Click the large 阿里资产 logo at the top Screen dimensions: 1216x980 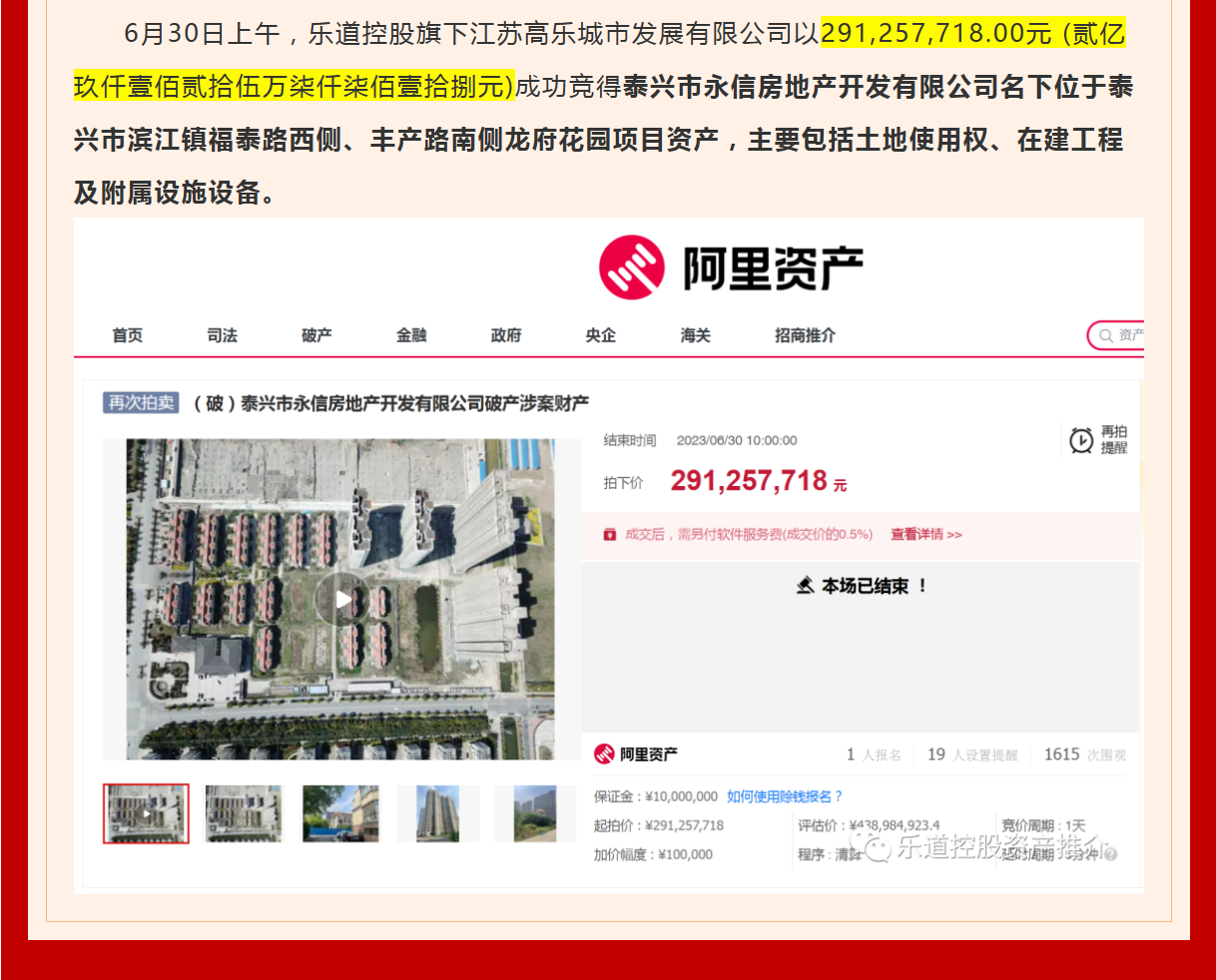coord(730,267)
